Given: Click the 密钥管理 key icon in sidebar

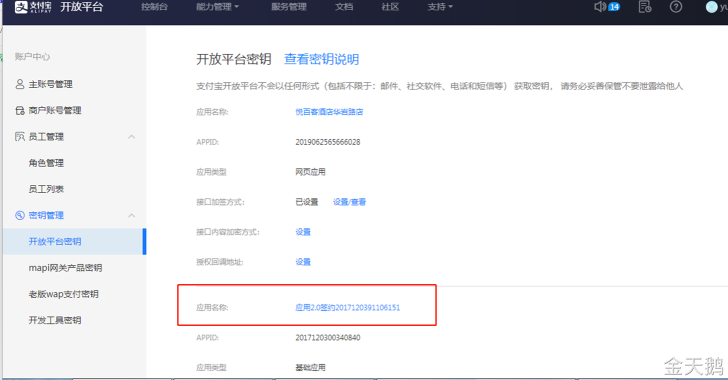Looking at the screenshot, I should (x=20, y=215).
